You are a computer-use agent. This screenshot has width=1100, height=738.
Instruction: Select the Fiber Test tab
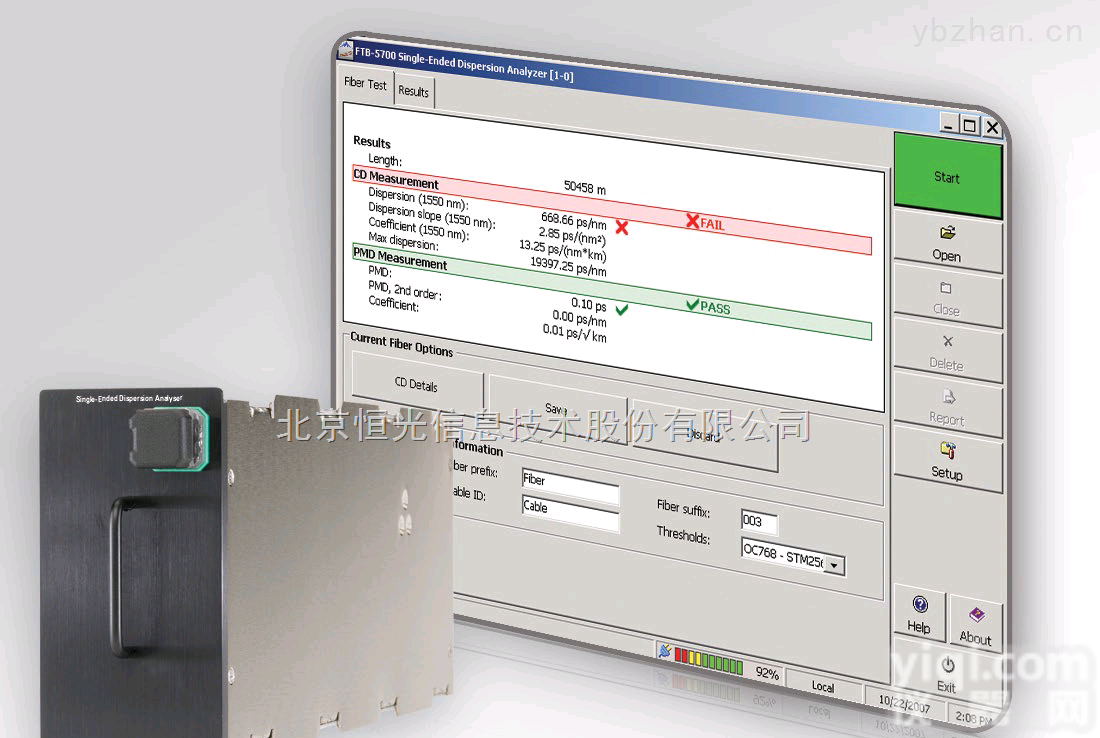(365, 84)
